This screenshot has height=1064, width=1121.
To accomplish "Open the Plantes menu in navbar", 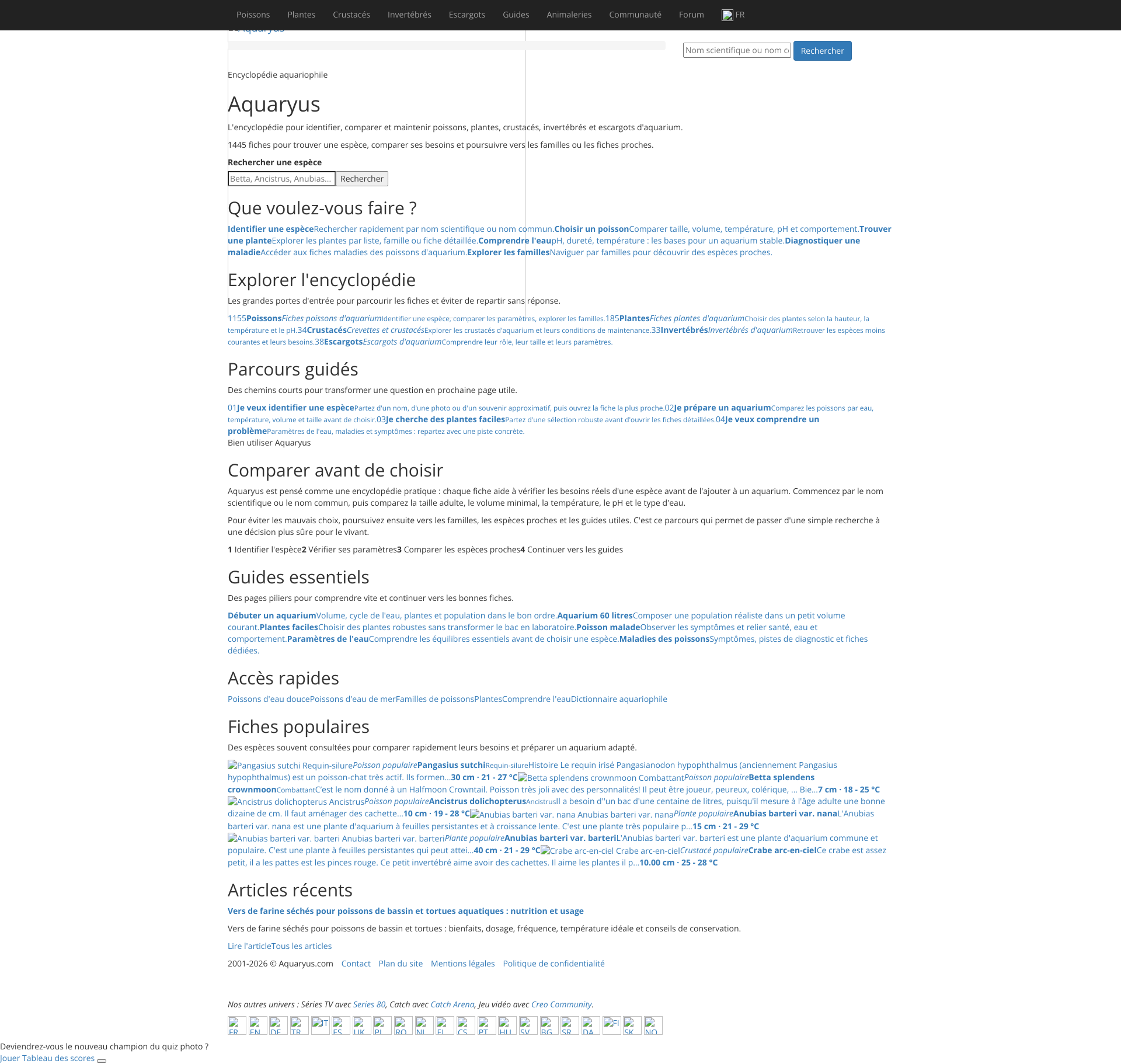I will pos(301,15).
